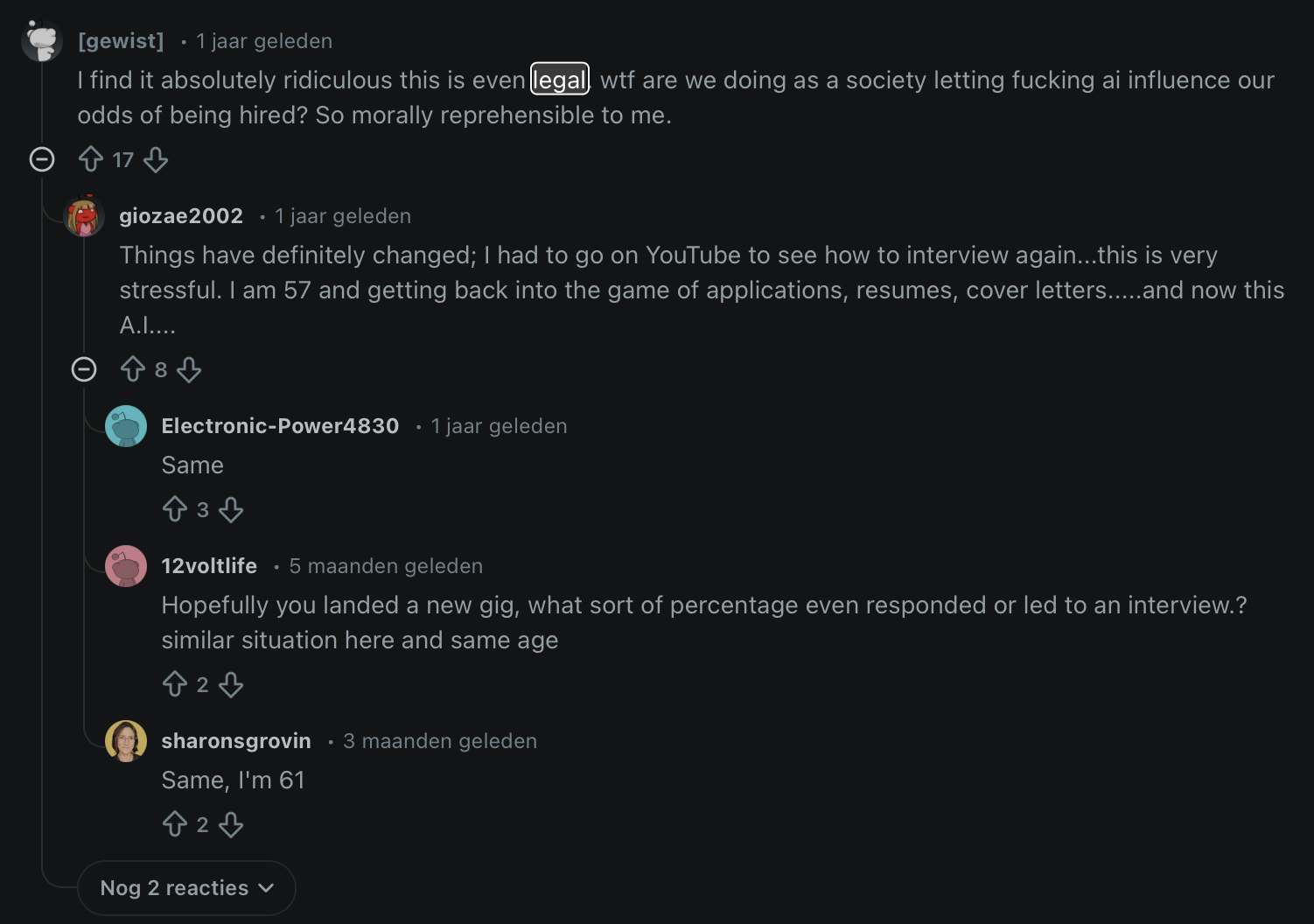Upvote the [gewist] comment with 17 votes
Image resolution: width=1314 pixels, height=924 pixels.
[91, 159]
